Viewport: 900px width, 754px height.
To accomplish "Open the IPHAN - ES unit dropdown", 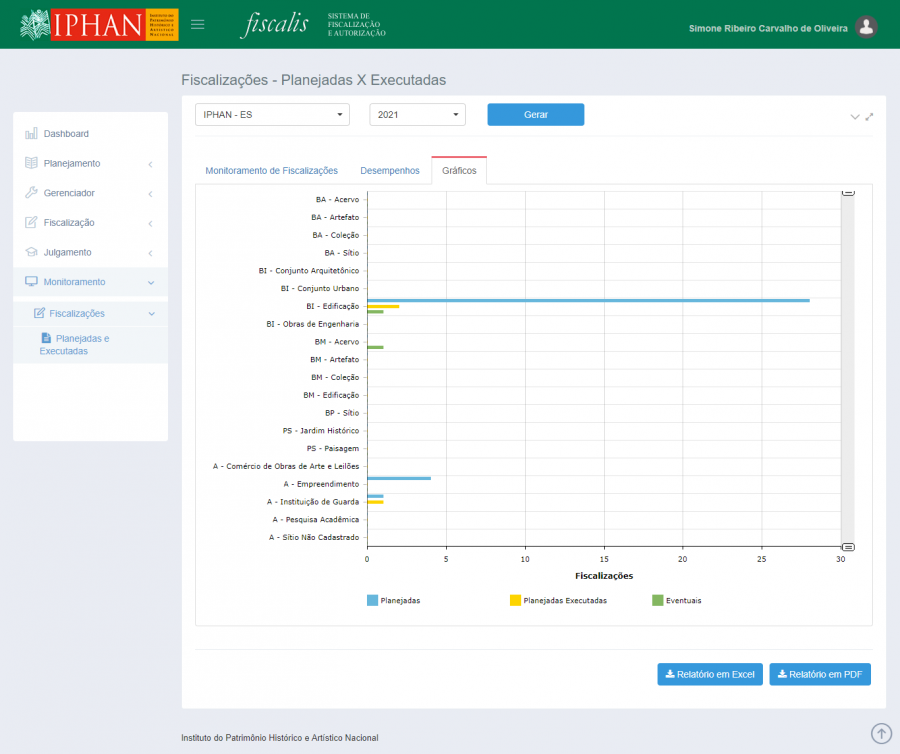I will click(272, 115).
